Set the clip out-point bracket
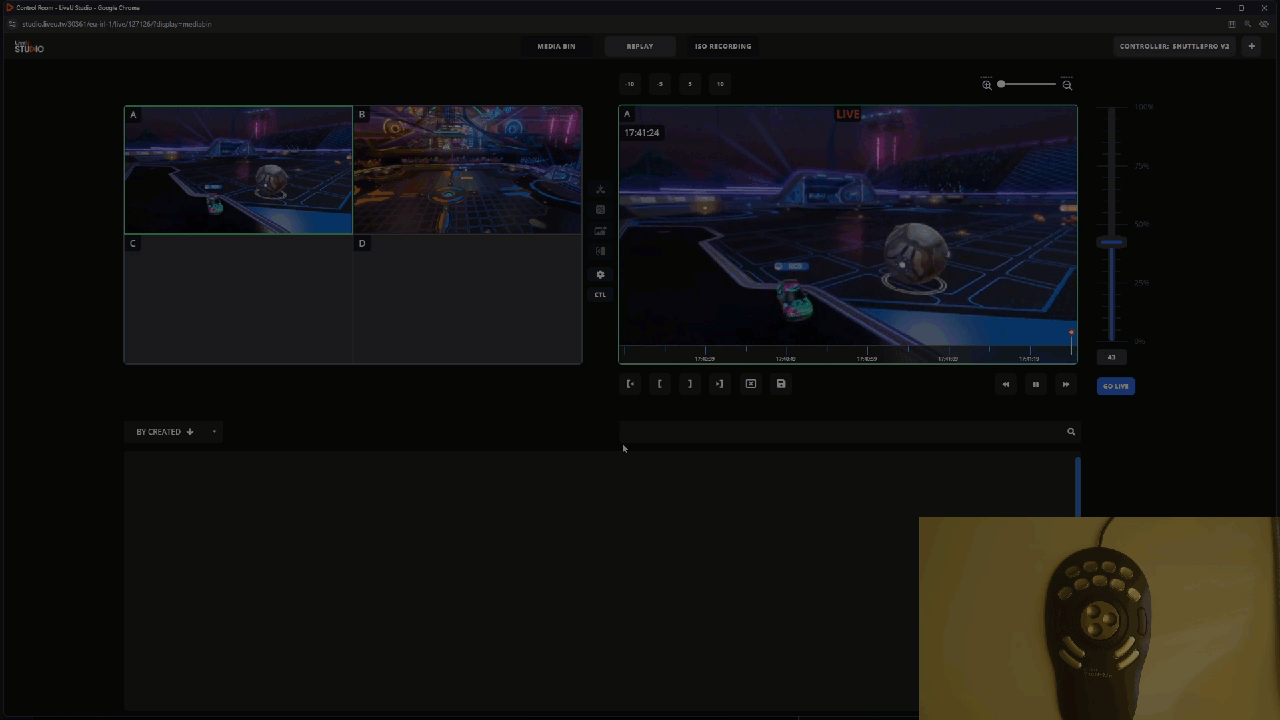 point(690,384)
